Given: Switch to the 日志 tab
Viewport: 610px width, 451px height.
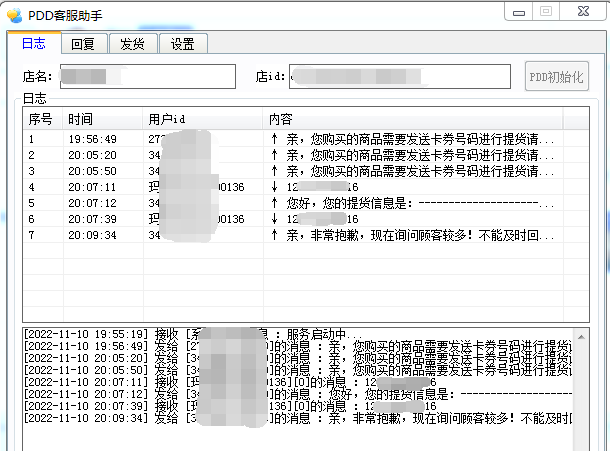Looking at the screenshot, I should click(33, 43).
